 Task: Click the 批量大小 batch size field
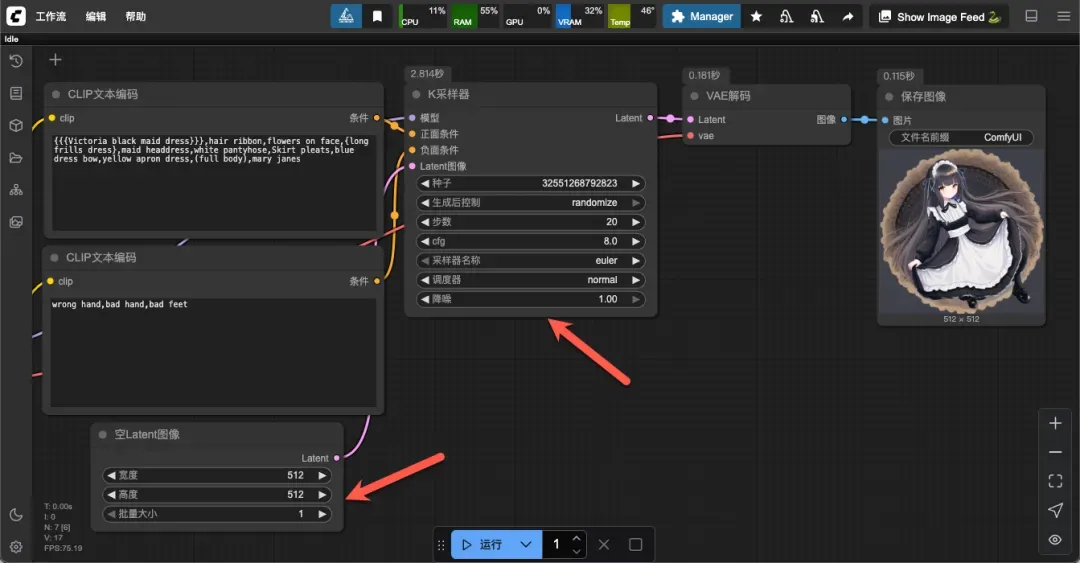[216, 514]
